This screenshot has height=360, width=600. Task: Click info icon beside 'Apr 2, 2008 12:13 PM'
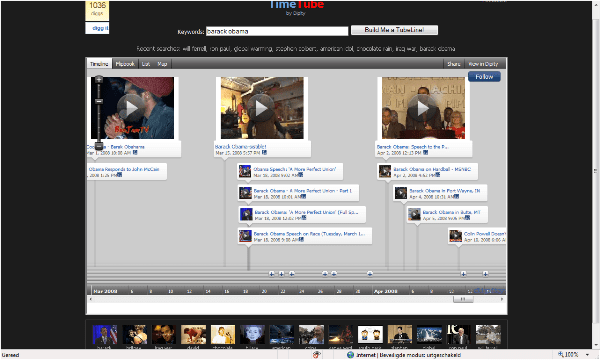(x=426, y=153)
